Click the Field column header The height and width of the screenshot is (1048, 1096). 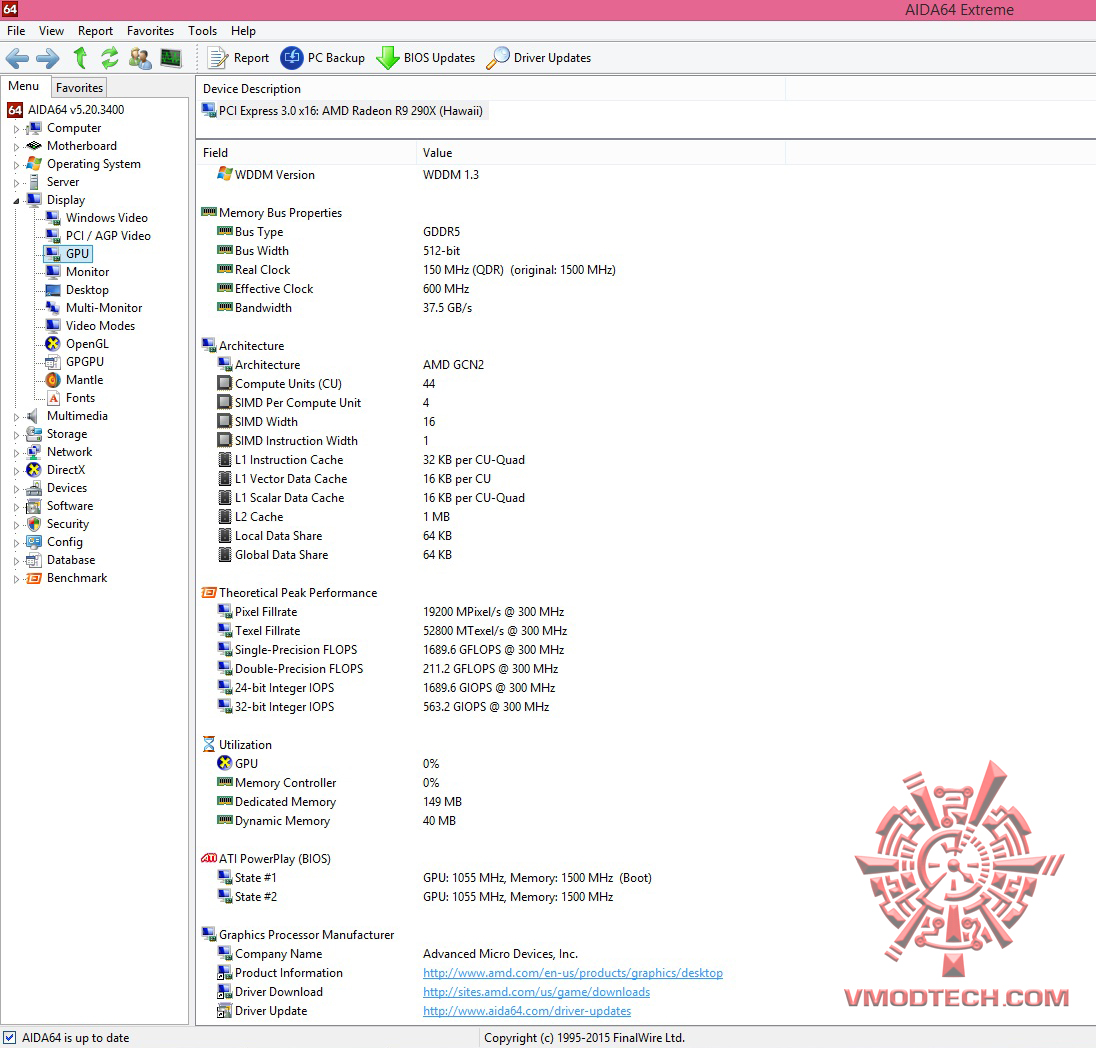coord(307,152)
